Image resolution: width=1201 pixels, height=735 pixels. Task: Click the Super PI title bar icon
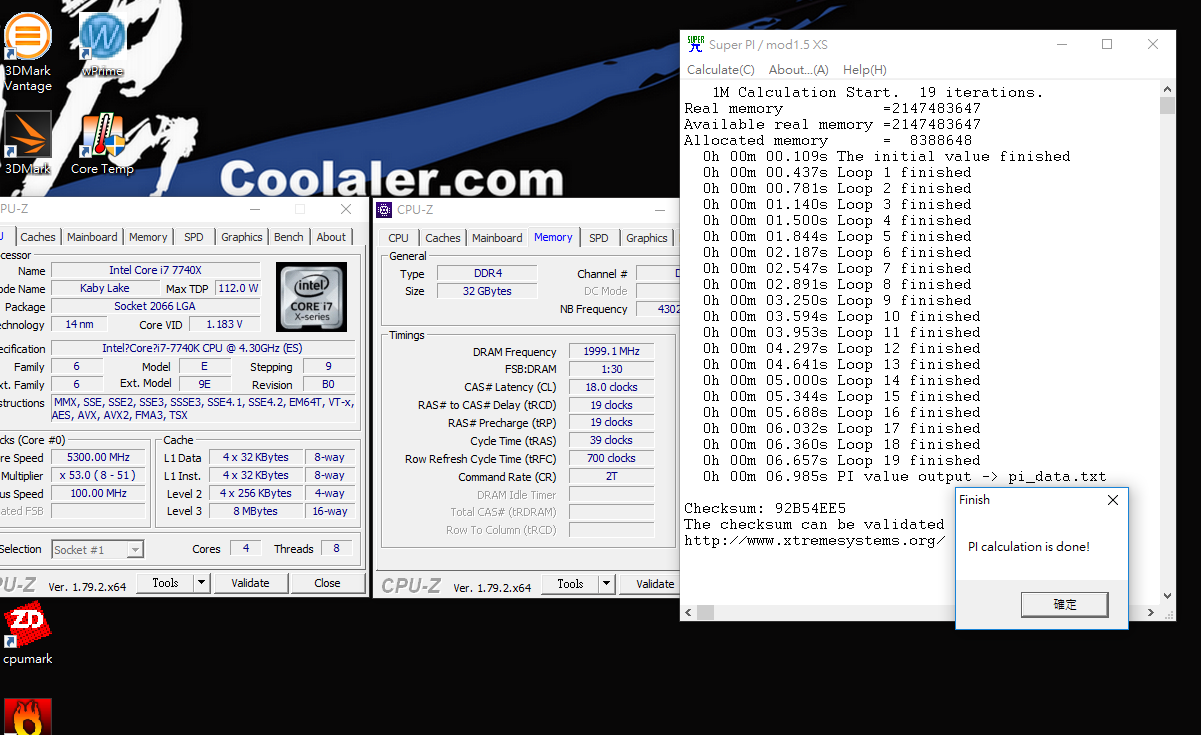tap(695, 44)
